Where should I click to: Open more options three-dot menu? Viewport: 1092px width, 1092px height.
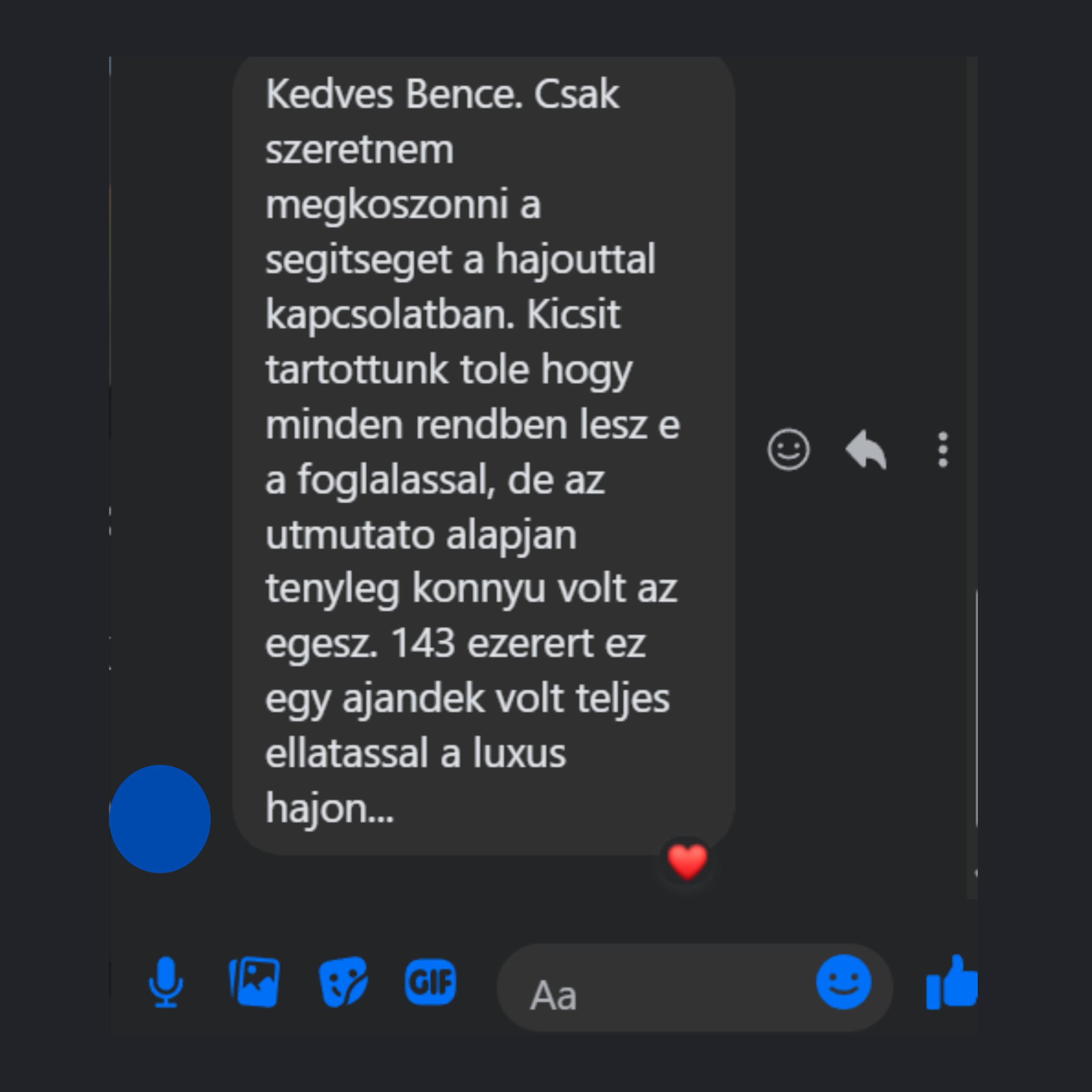point(942,450)
